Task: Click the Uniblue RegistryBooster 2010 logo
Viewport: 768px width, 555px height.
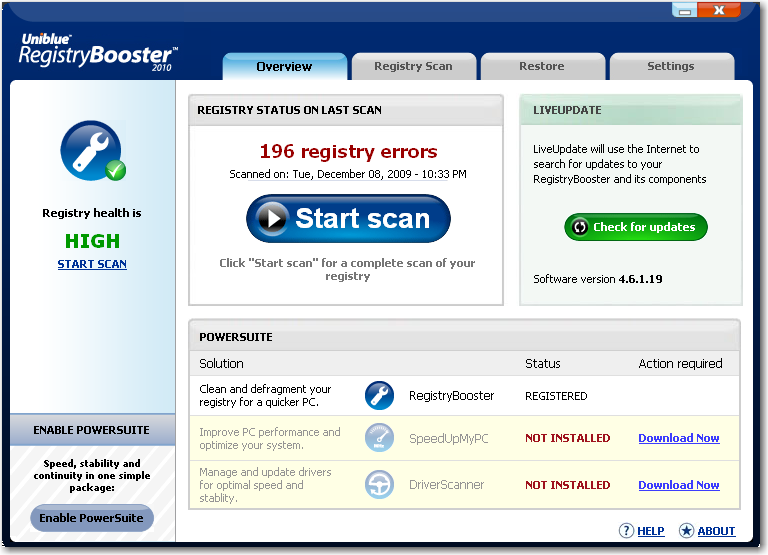Action: point(98,52)
